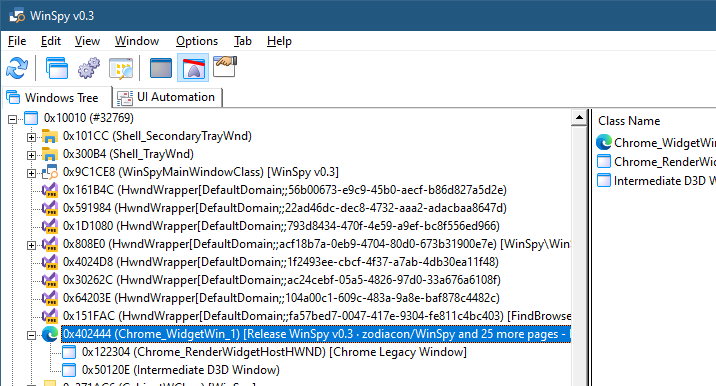Select the 0x4024D8 HwndWrapper row

[x=281, y=262]
